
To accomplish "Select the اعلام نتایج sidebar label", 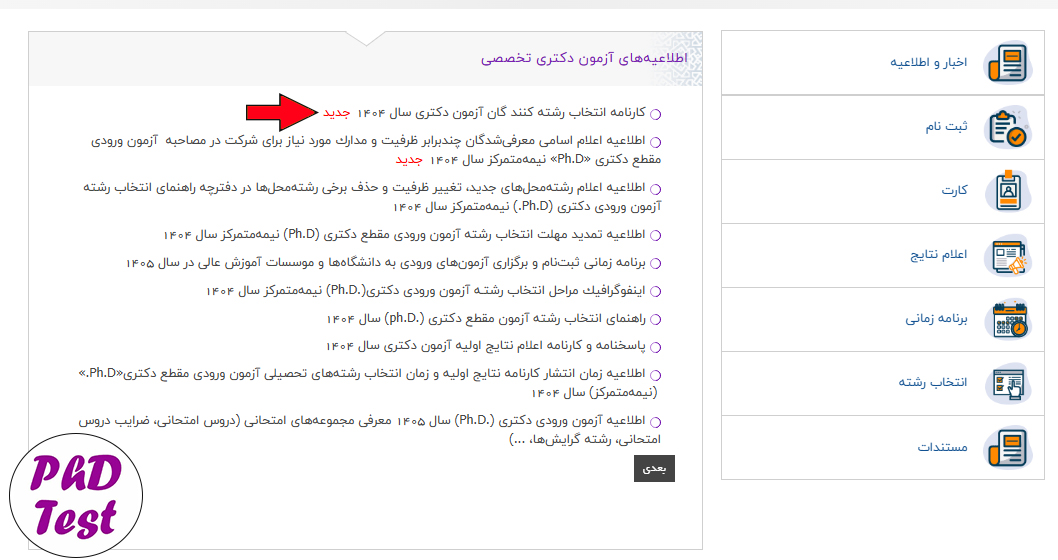I will point(938,255).
